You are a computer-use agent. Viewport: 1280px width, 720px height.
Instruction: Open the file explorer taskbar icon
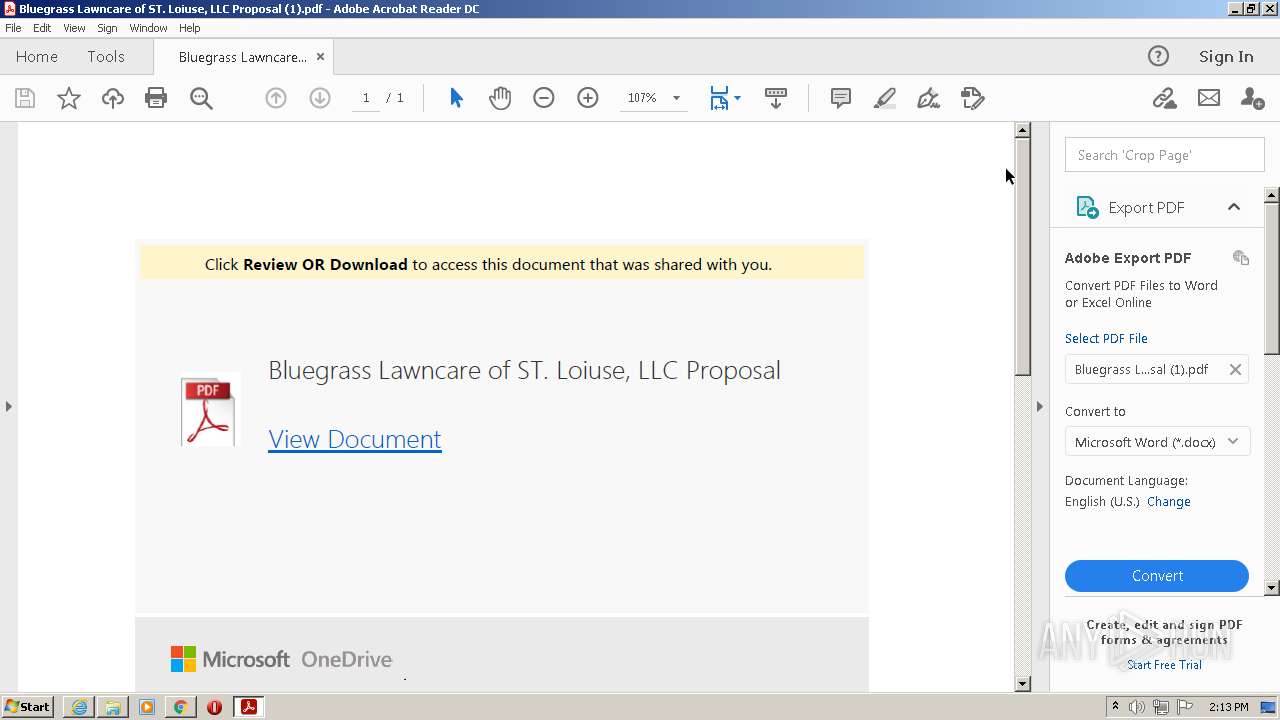click(113, 707)
